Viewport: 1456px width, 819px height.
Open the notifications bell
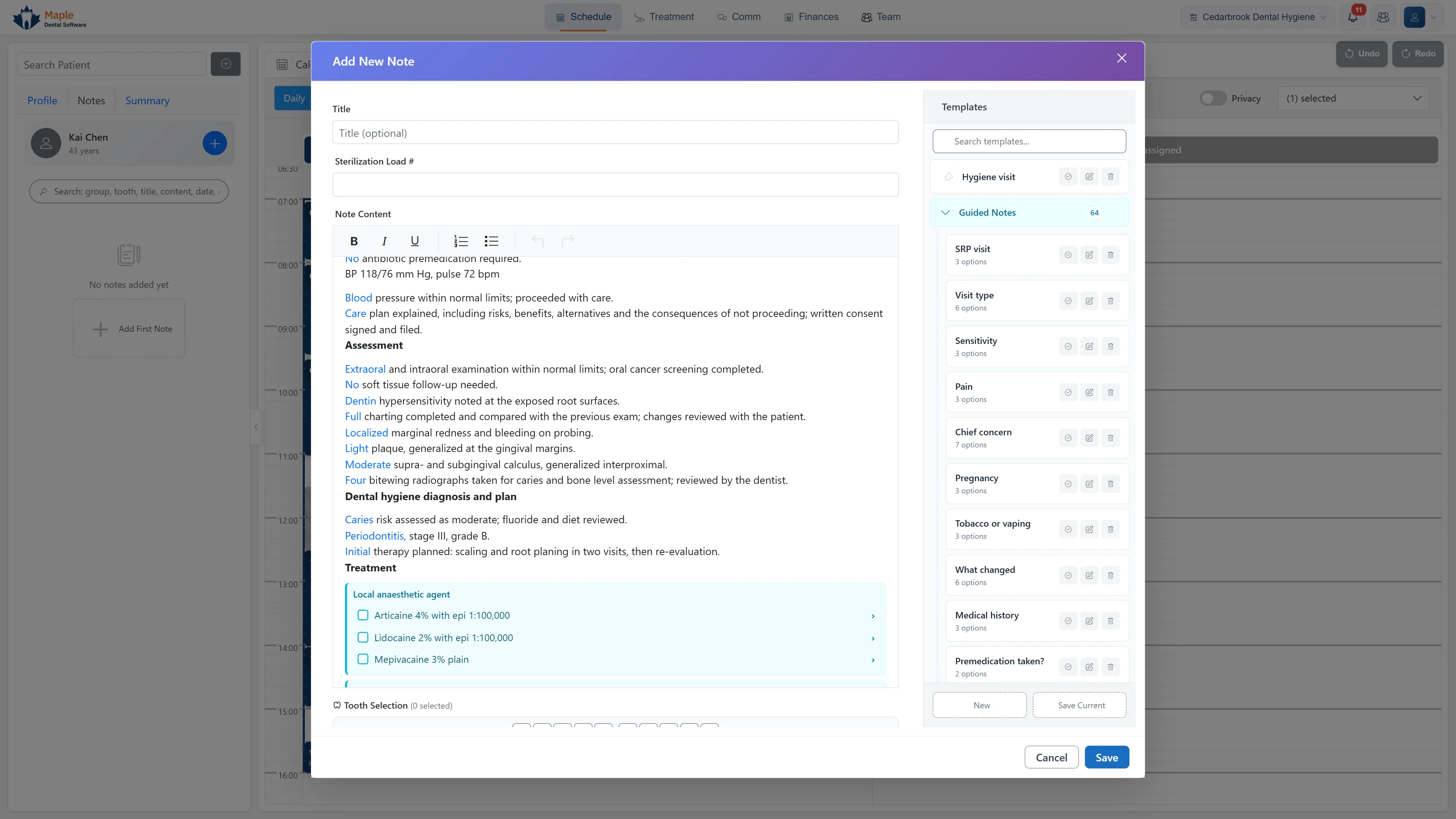(x=1352, y=17)
